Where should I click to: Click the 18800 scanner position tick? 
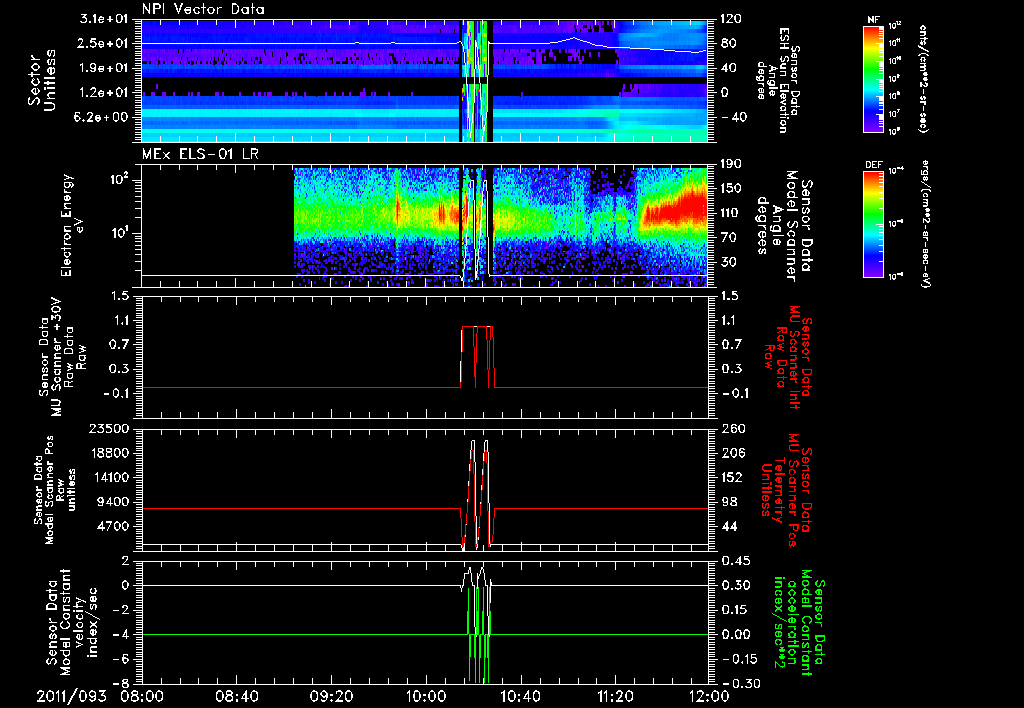[108, 453]
